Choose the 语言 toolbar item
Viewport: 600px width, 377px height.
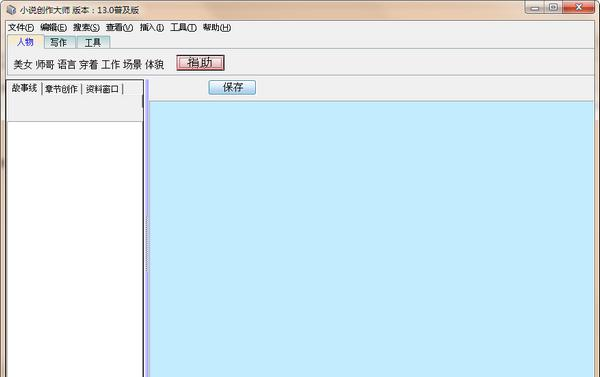coord(67,64)
